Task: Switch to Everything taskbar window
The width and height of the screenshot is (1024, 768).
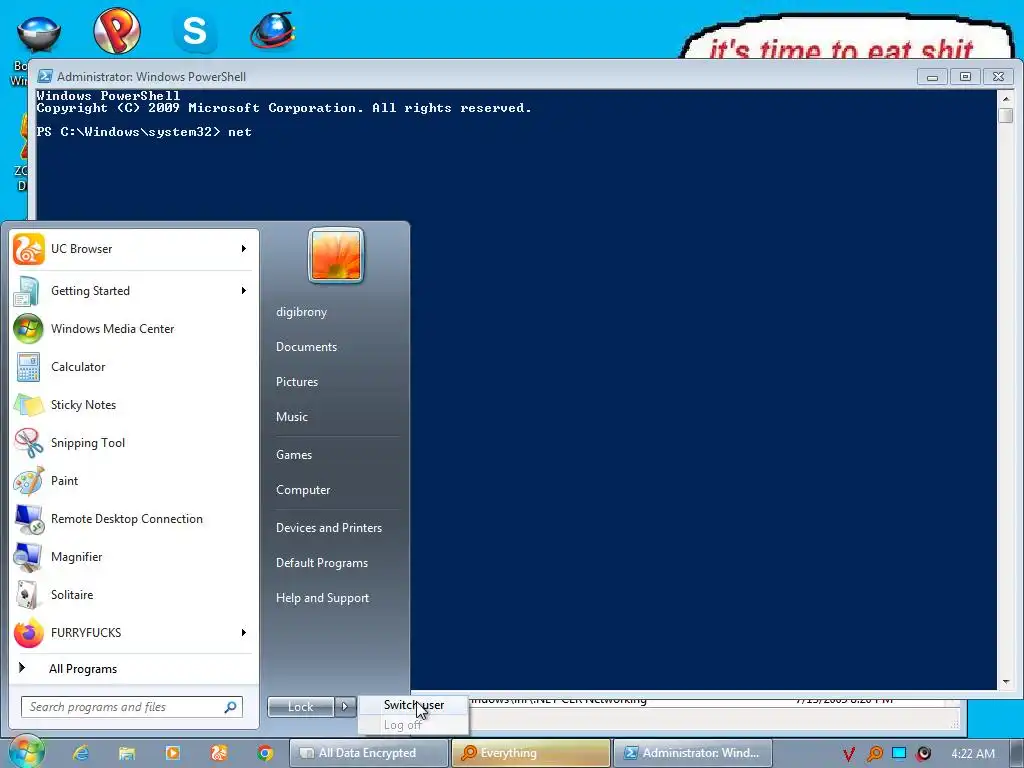Action: 530,753
